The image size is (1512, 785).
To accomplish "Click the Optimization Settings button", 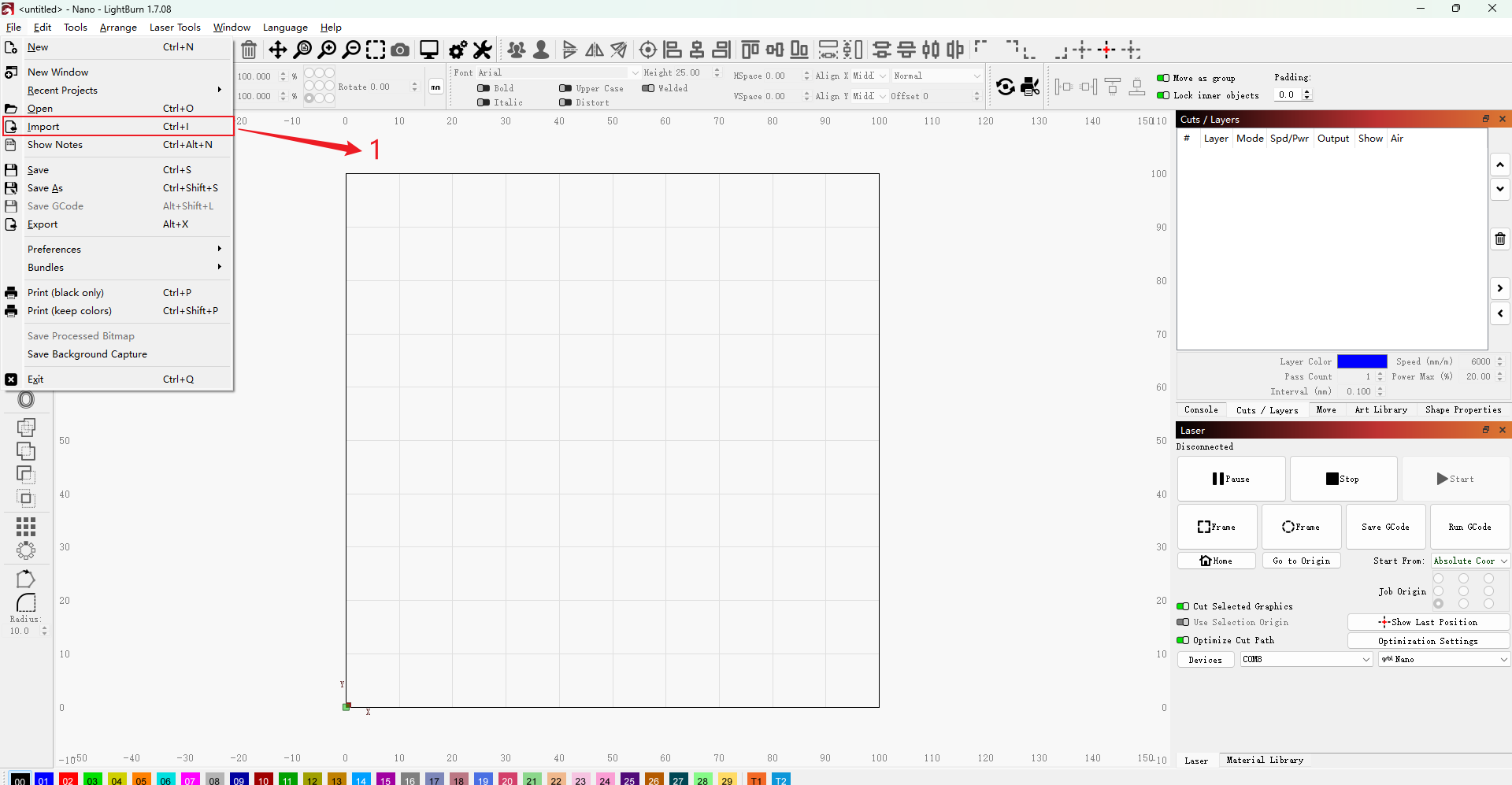I will (1427, 641).
